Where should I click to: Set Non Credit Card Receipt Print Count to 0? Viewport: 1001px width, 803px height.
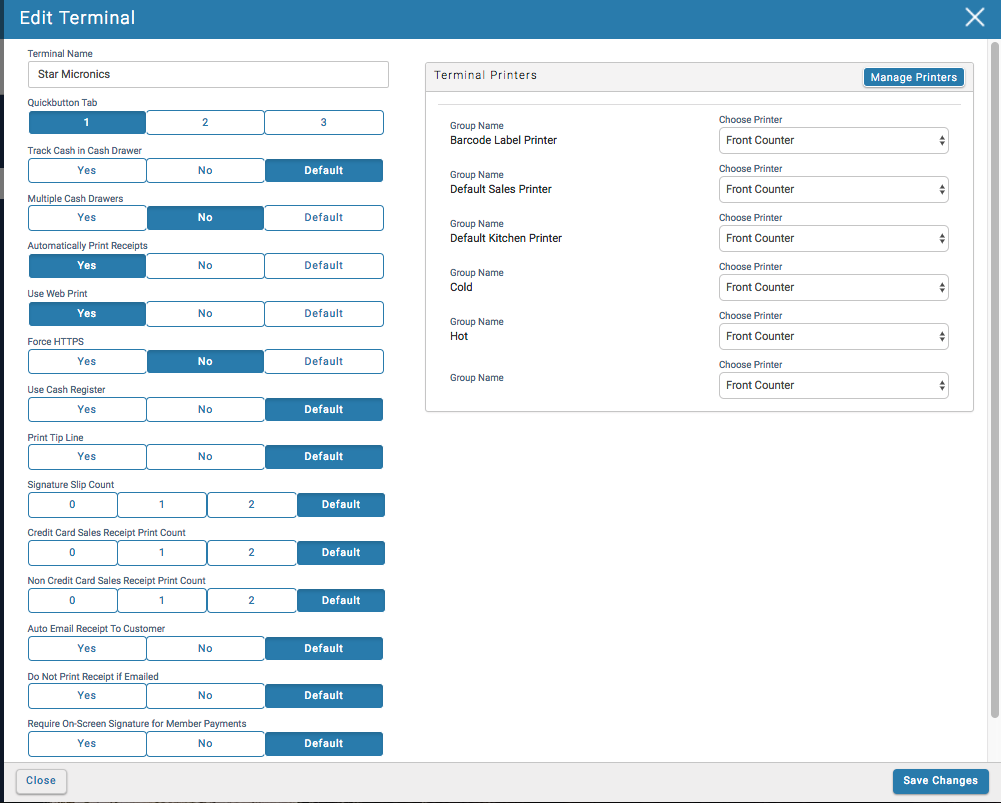tap(72, 601)
